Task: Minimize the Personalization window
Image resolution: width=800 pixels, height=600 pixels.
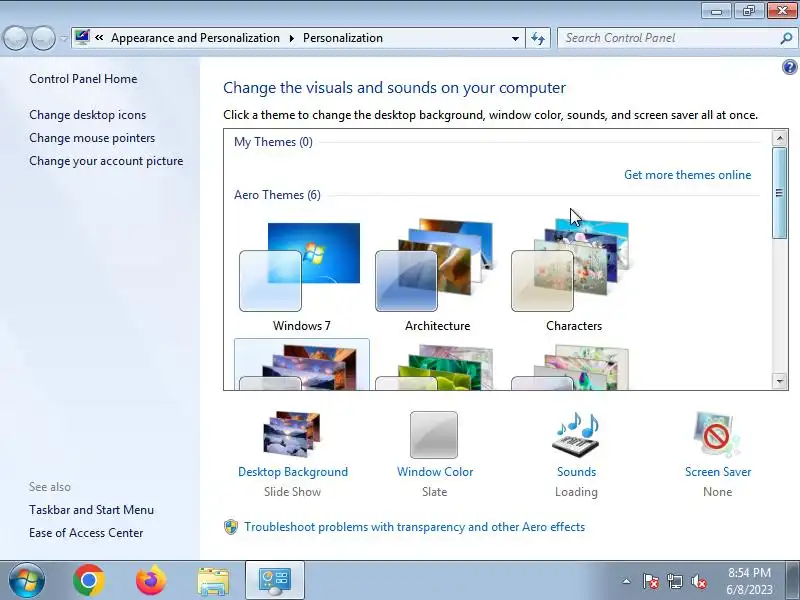Action: pyautogui.click(x=717, y=11)
